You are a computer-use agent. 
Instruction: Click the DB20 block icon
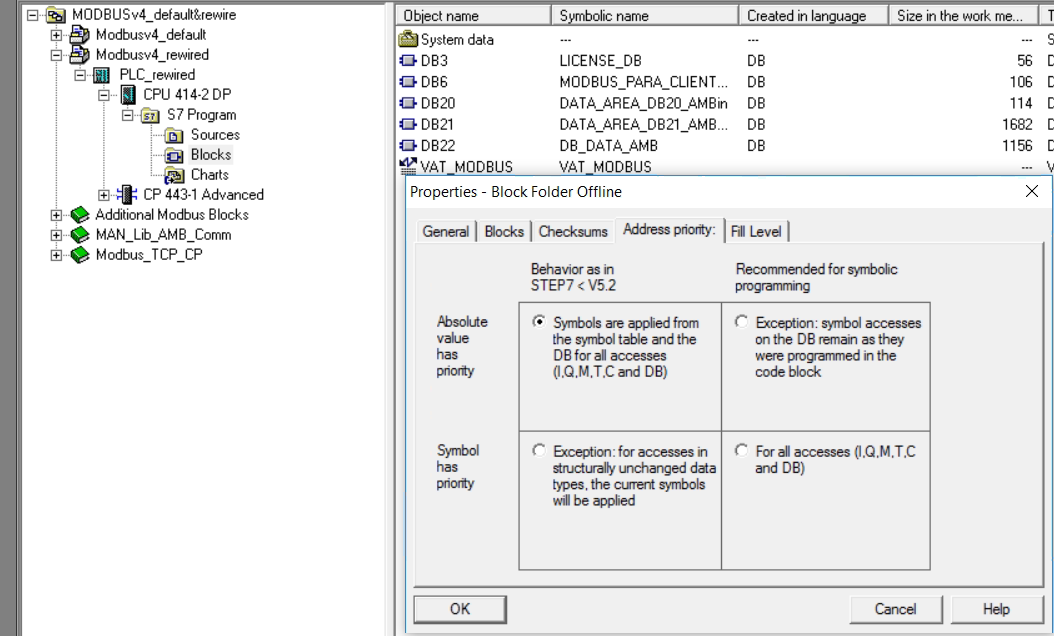(408, 104)
